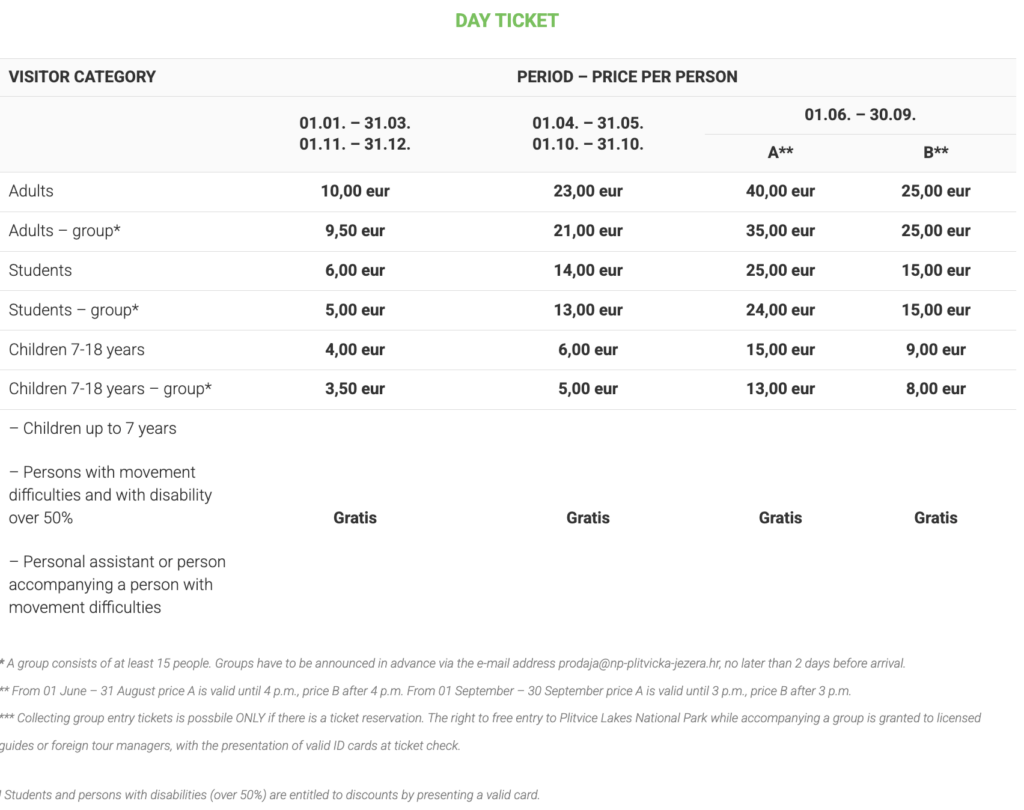Select the 10,00 eur adult winter price
Image resolution: width=1024 pixels, height=810 pixels.
point(355,191)
